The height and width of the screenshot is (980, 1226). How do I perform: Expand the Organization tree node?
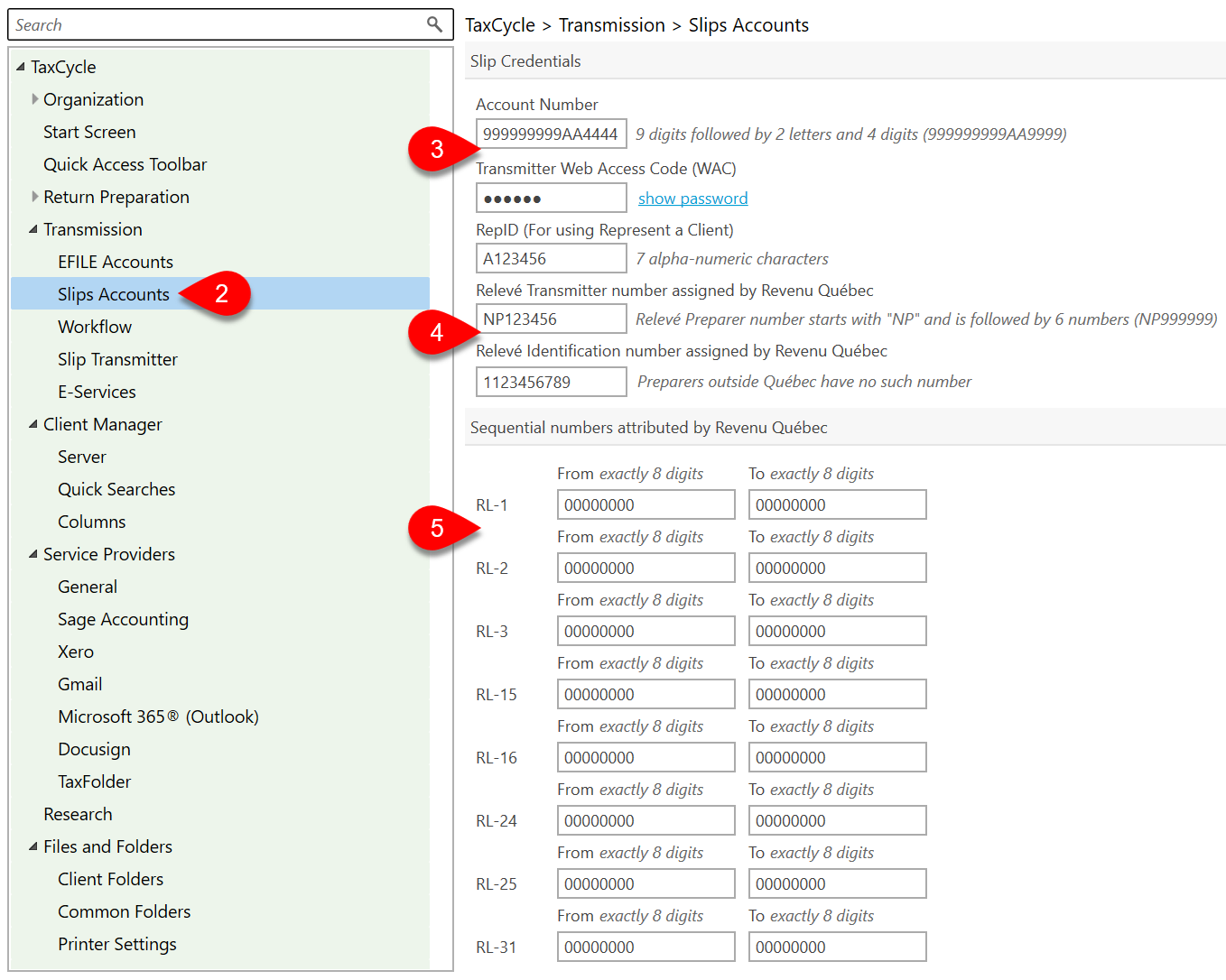point(35,99)
